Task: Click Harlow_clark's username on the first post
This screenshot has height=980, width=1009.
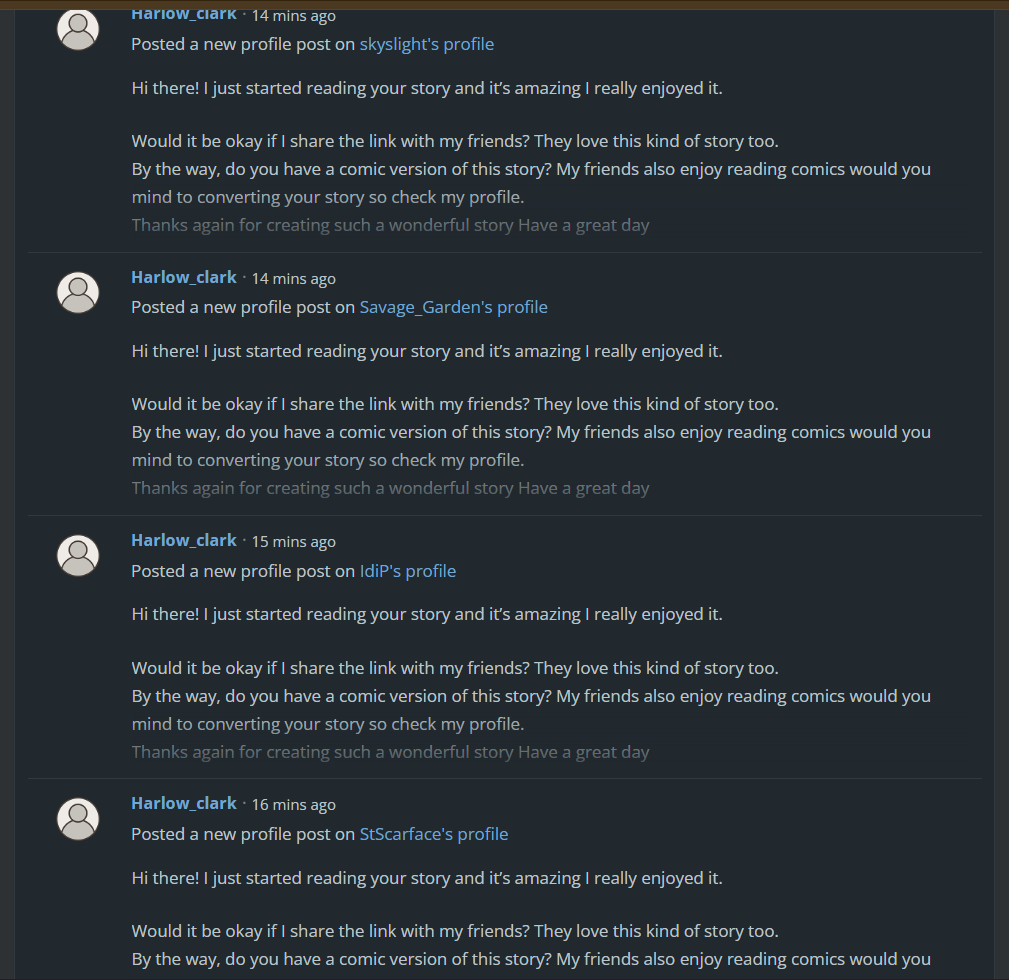Action: [184, 14]
